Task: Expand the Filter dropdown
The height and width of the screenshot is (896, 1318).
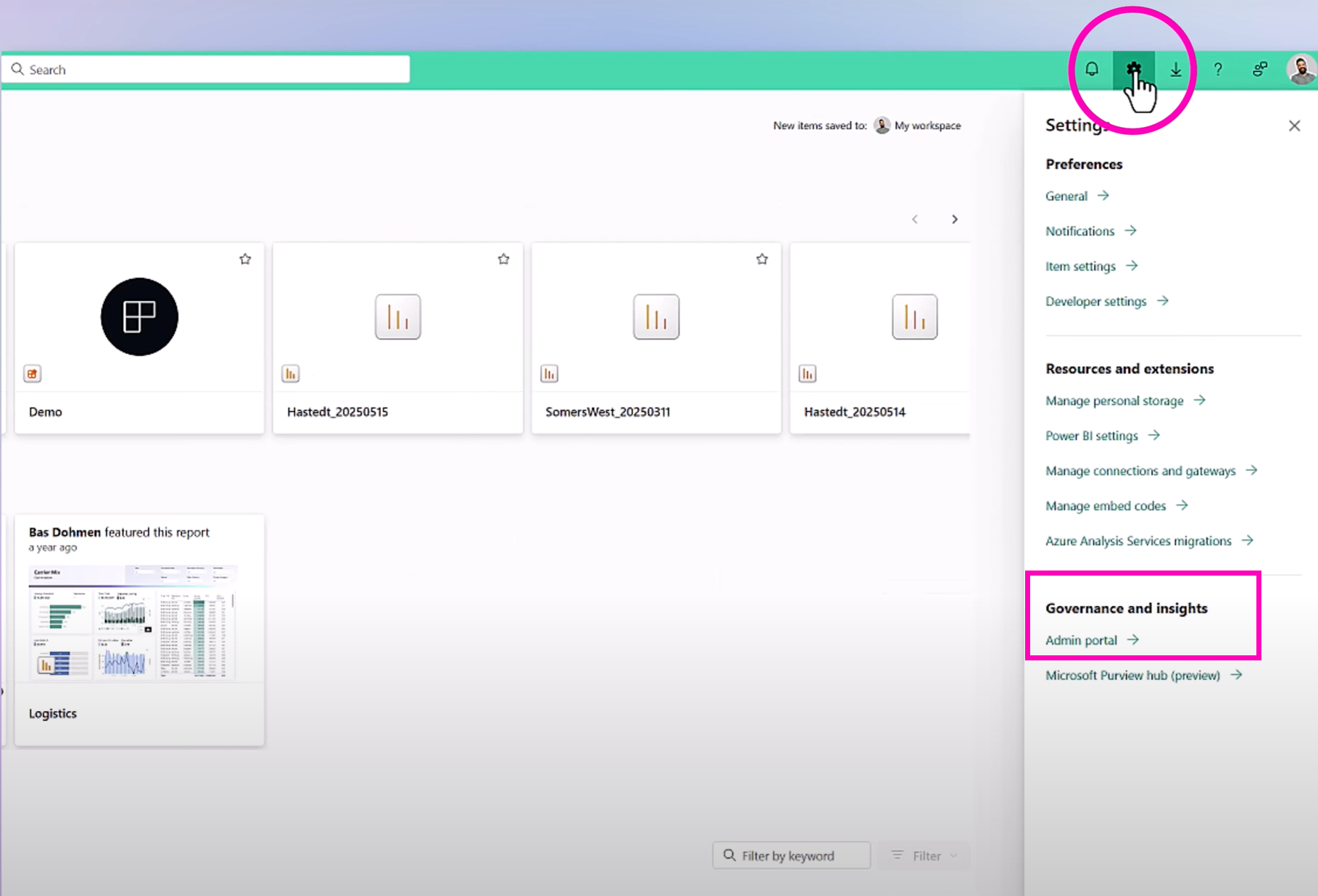Action: [924, 855]
